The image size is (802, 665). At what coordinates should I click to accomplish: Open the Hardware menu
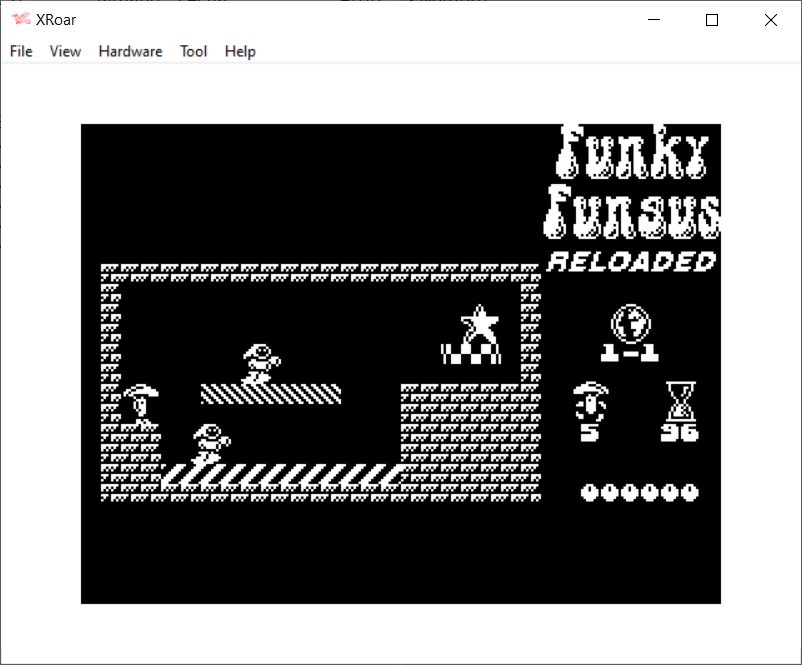tap(130, 51)
